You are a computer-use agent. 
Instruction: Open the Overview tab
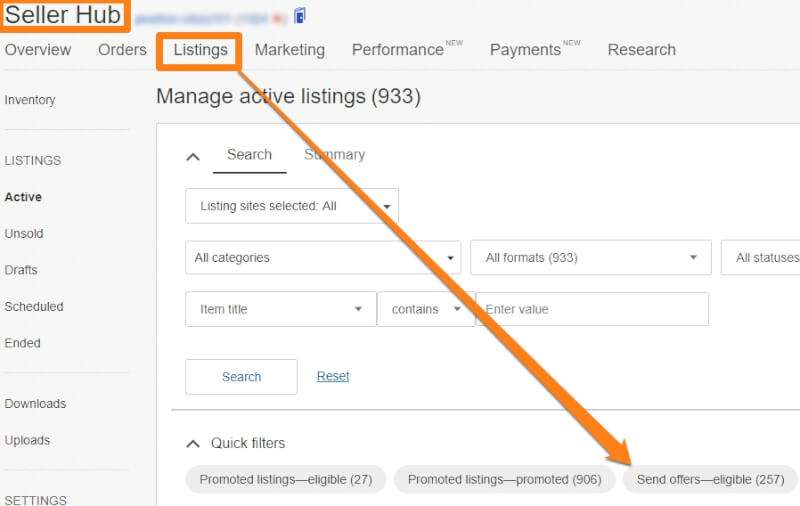point(38,50)
